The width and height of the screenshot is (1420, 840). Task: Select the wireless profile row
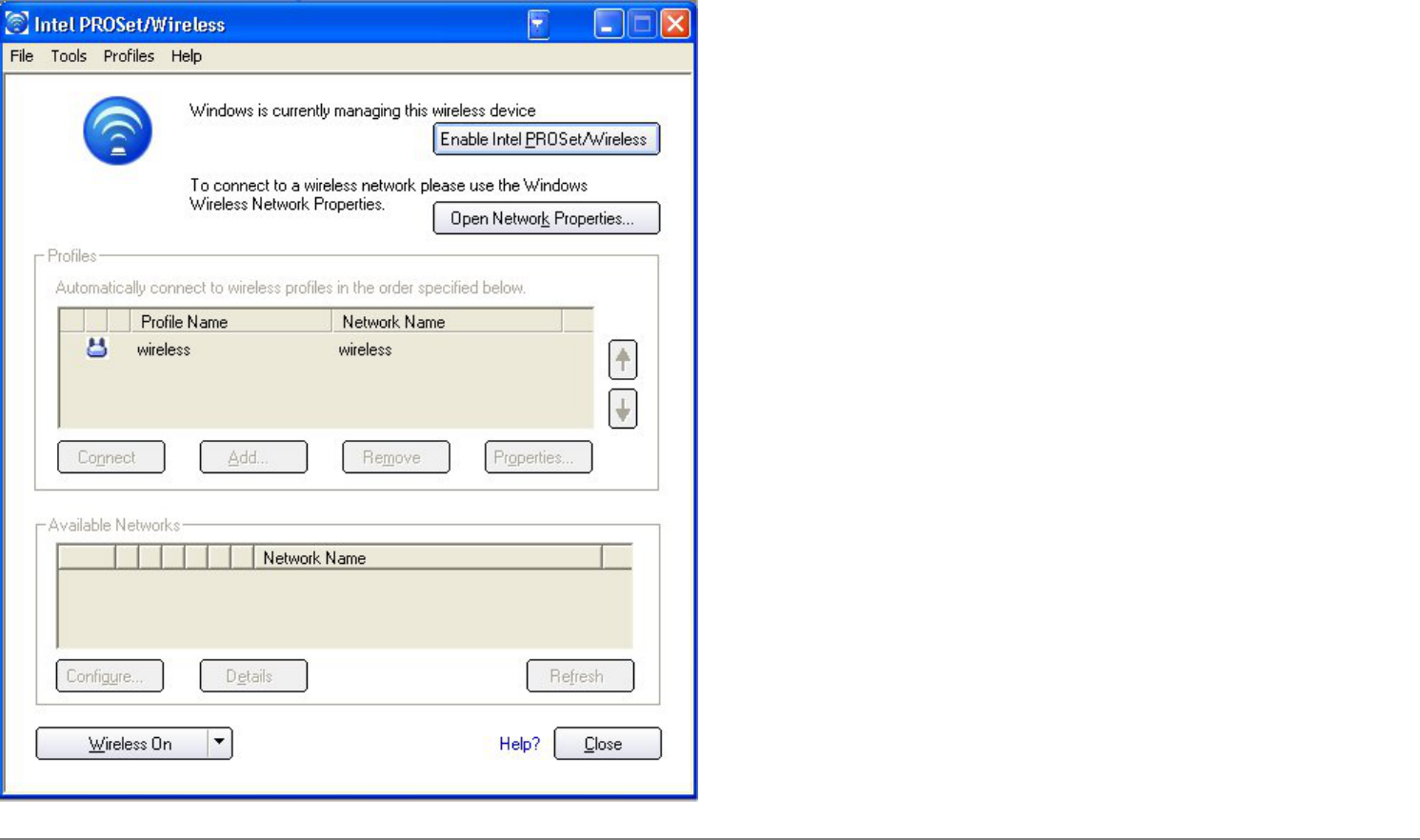[326, 350]
